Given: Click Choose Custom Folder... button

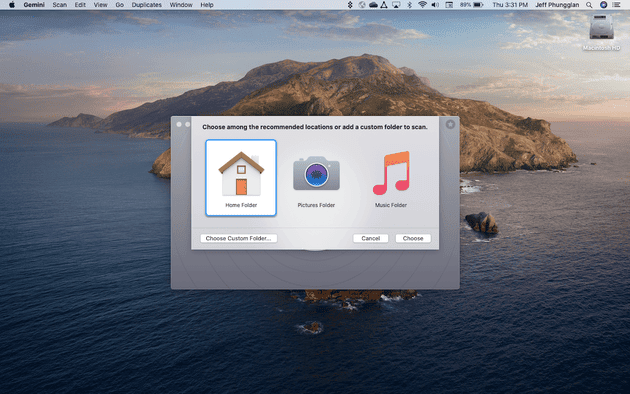Looking at the screenshot, I should coord(239,238).
